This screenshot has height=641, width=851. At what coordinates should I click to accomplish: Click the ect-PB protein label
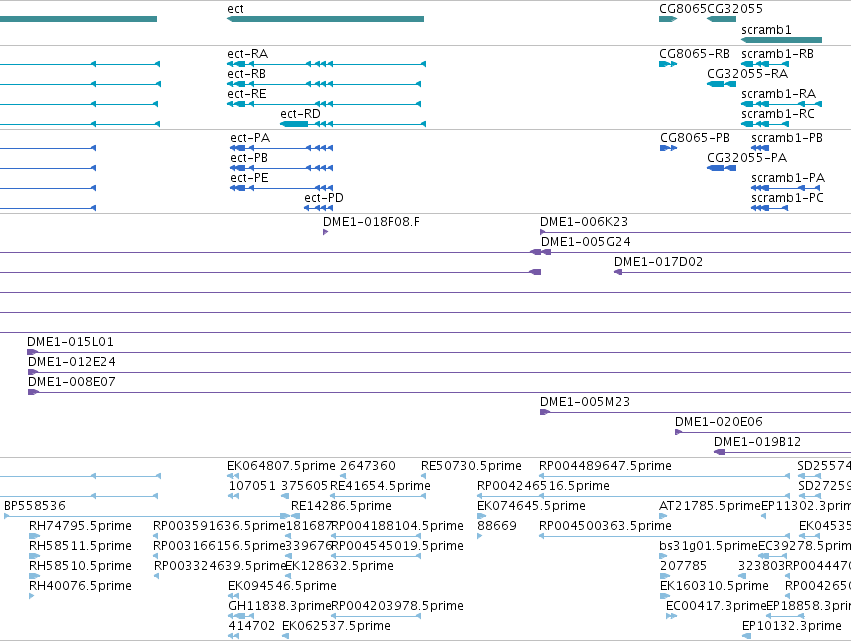click(249, 158)
